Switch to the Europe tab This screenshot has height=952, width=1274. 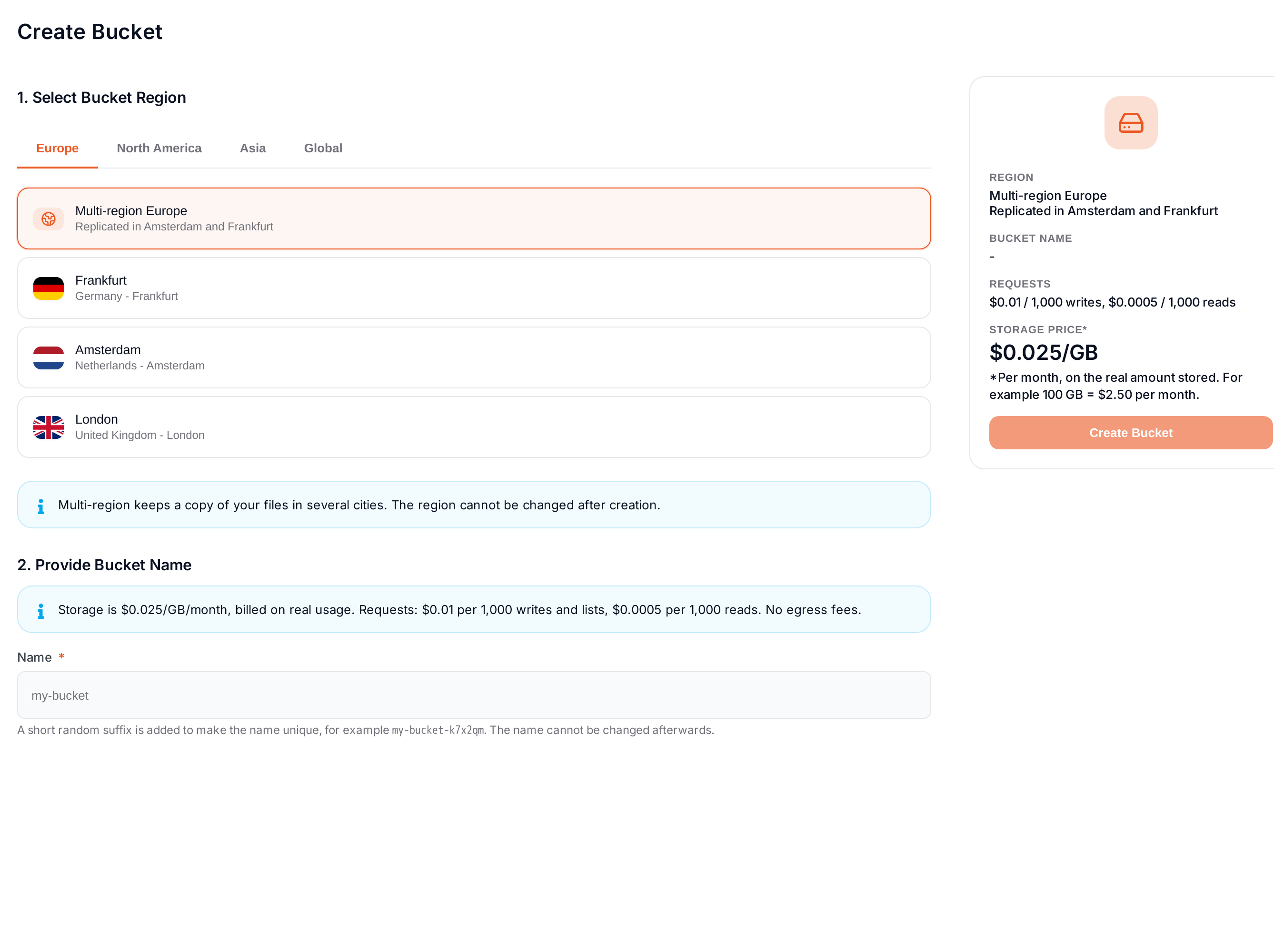[x=58, y=149]
